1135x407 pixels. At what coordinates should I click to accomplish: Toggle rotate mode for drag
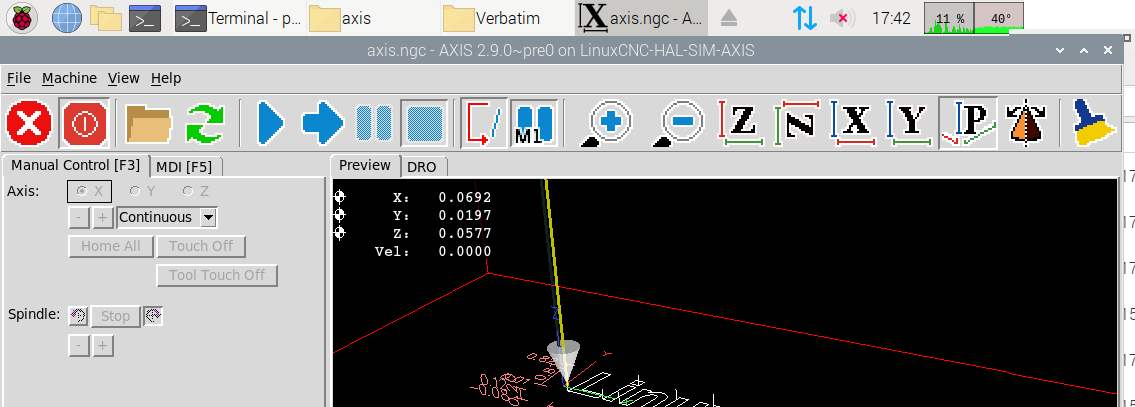1027,122
